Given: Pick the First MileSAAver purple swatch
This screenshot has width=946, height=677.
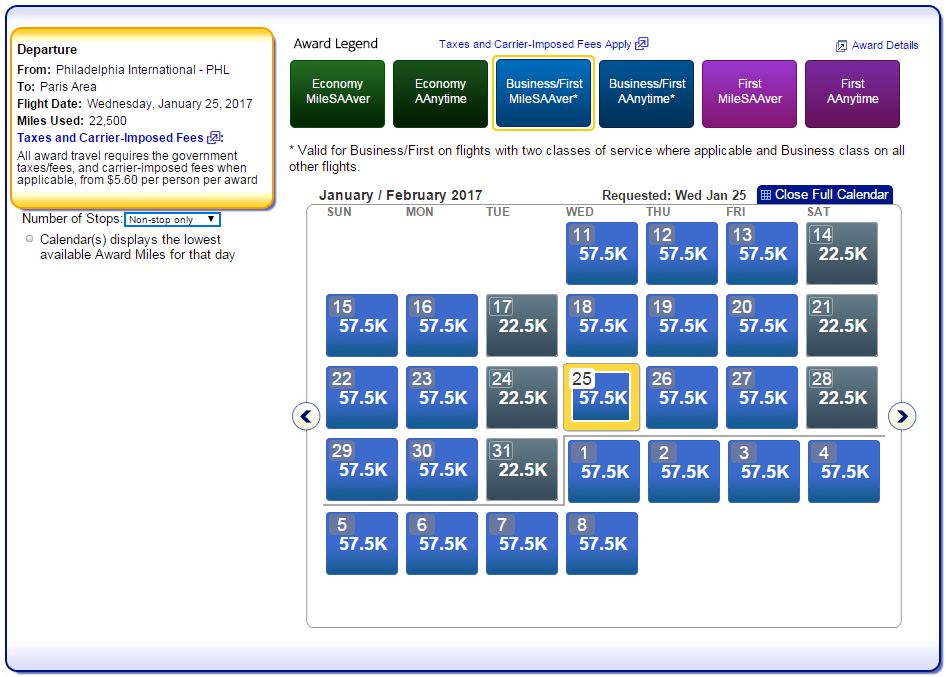Looking at the screenshot, I should tap(749, 92).
